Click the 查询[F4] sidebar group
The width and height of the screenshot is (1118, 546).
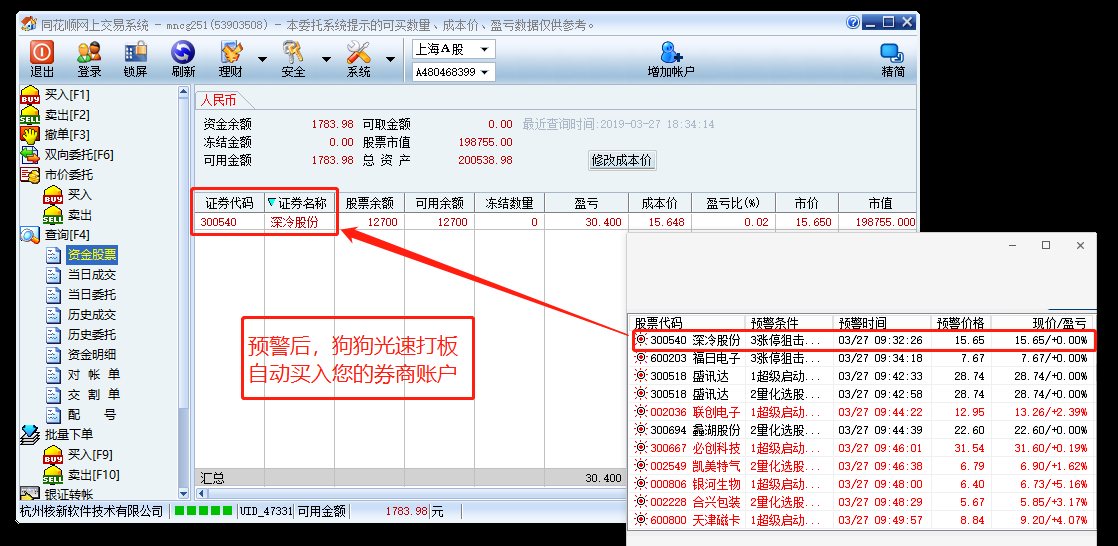(56, 235)
